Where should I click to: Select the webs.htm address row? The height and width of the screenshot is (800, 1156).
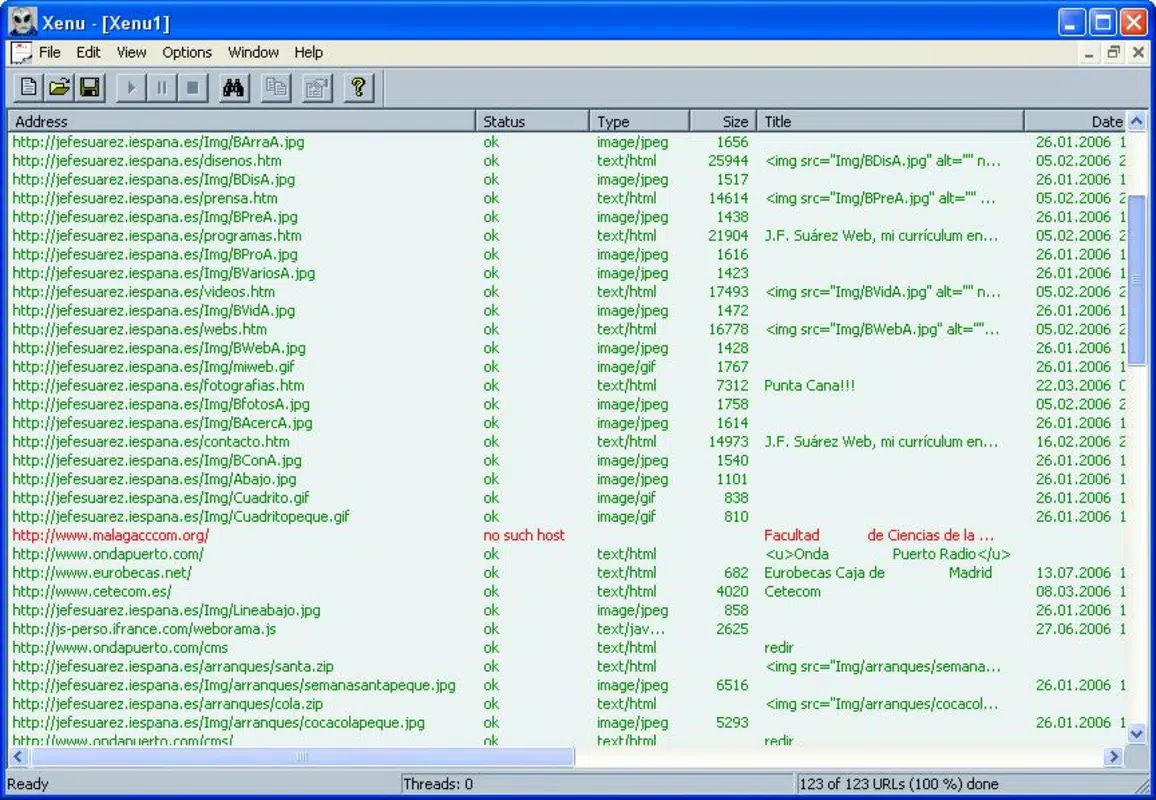[x=139, y=330]
